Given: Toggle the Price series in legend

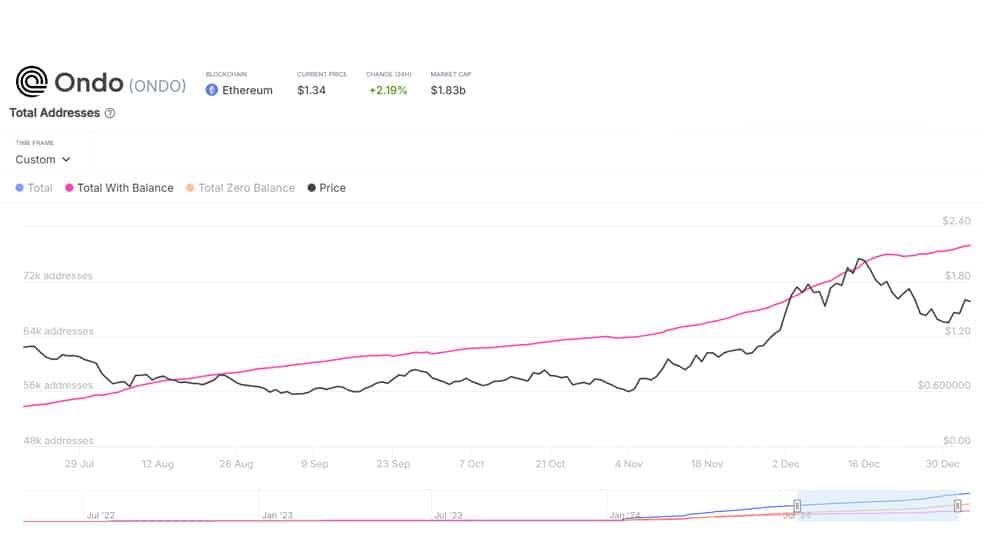Looking at the screenshot, I should (x=326, y=188).
